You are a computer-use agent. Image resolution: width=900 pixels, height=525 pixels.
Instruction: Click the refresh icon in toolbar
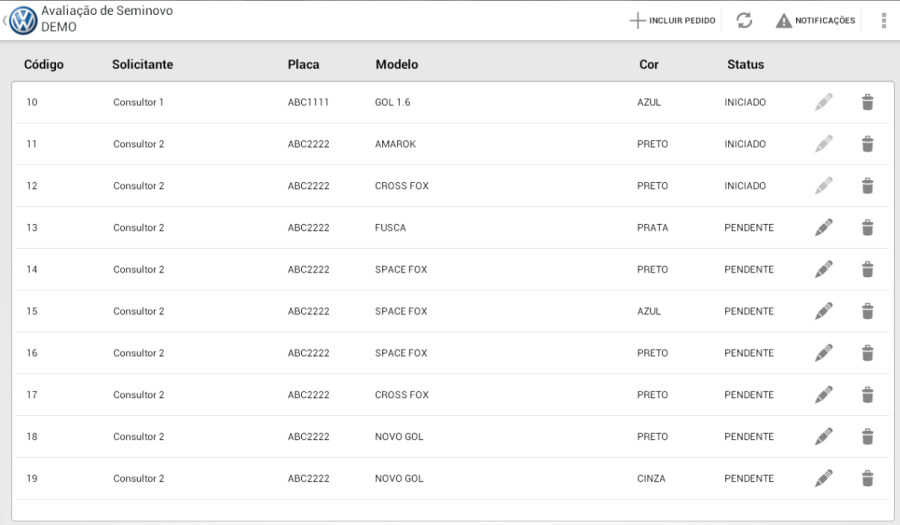click(744, 20)
